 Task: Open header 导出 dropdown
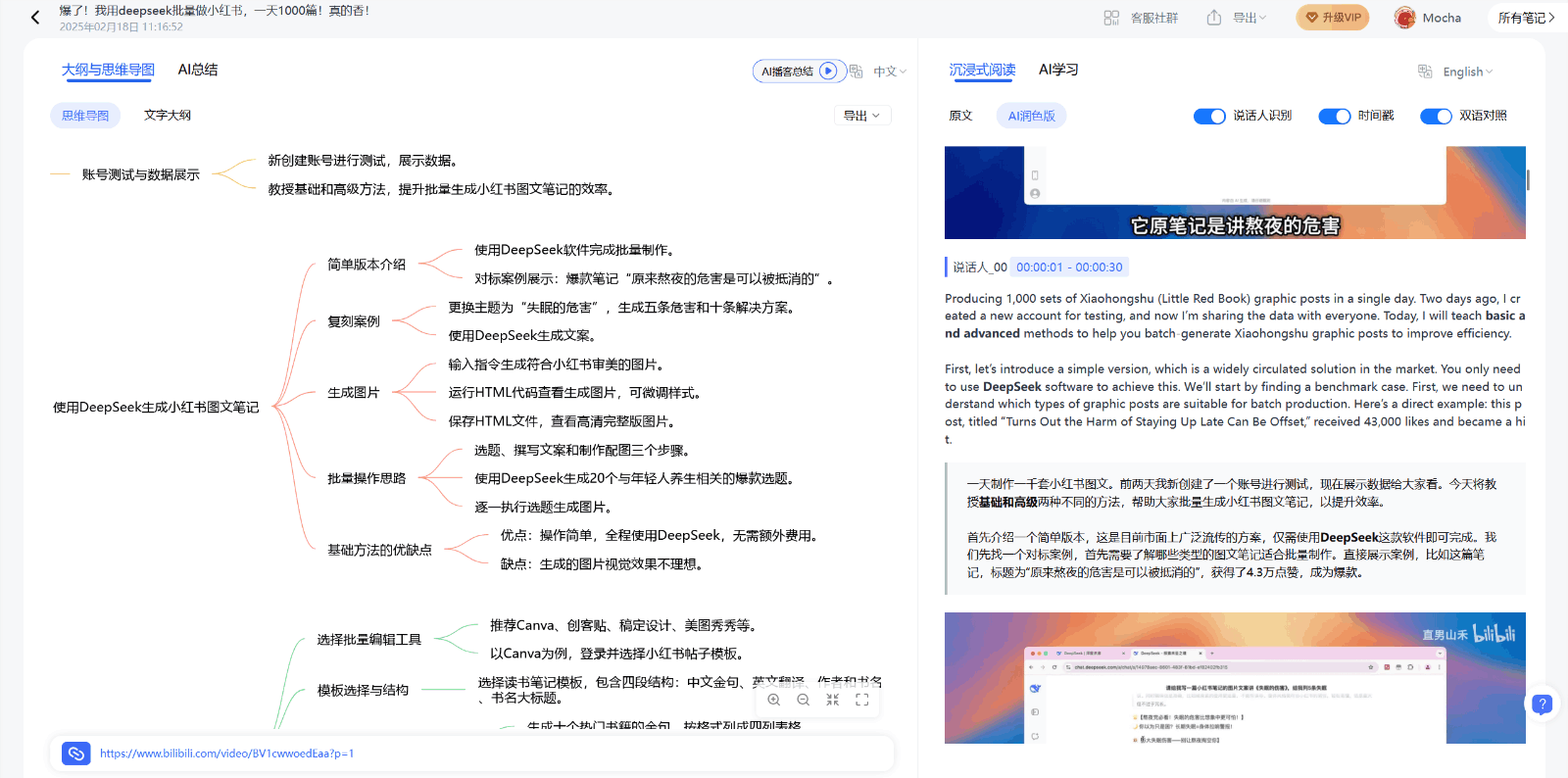click(1249, 18)
